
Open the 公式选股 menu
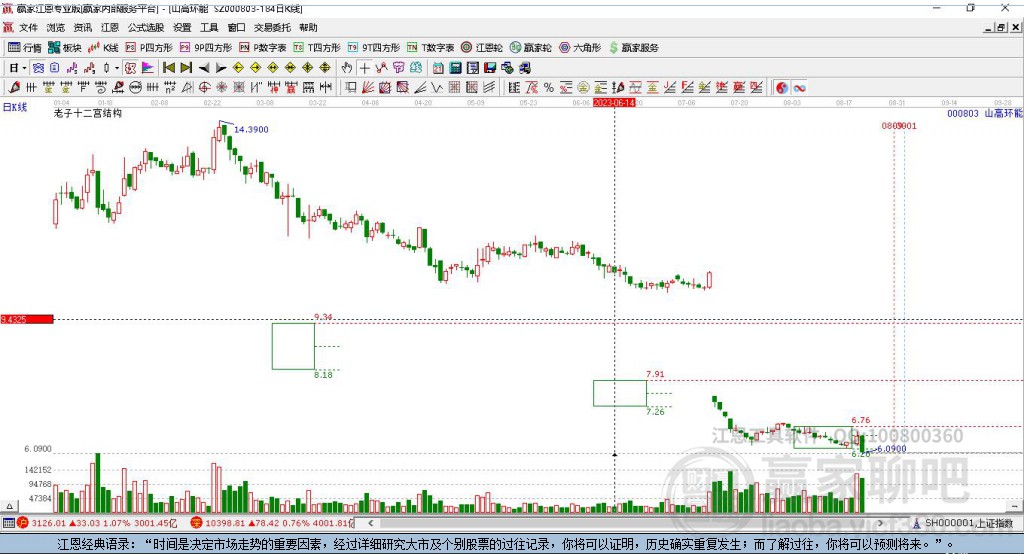146,27
